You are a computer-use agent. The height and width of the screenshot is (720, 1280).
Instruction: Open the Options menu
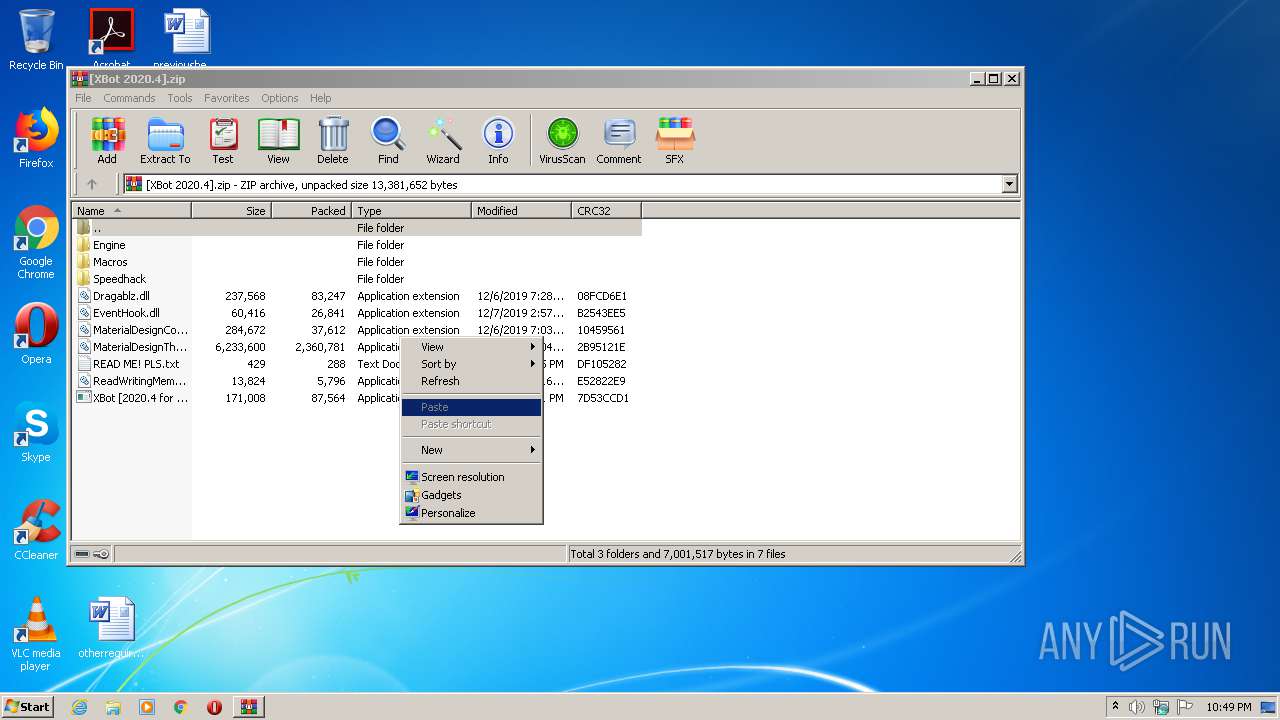click(x=280, y=98)
